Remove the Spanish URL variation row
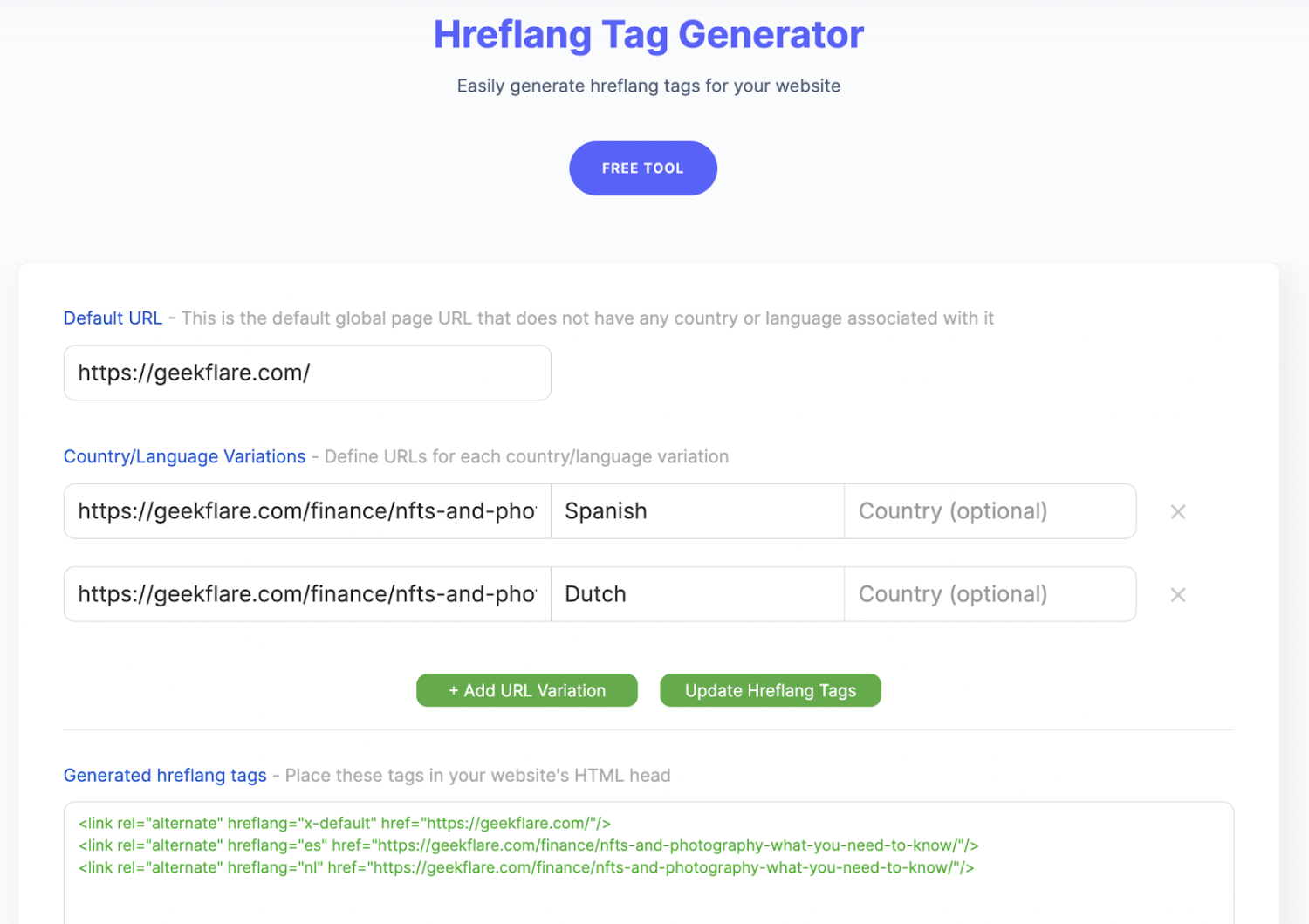The image size is (1309, 924). point(1177,512)
